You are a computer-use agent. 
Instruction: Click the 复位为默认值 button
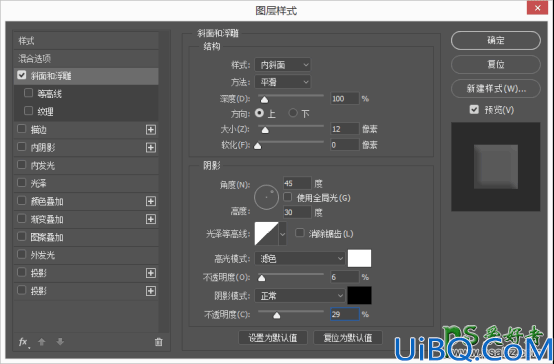coord(348,338)
